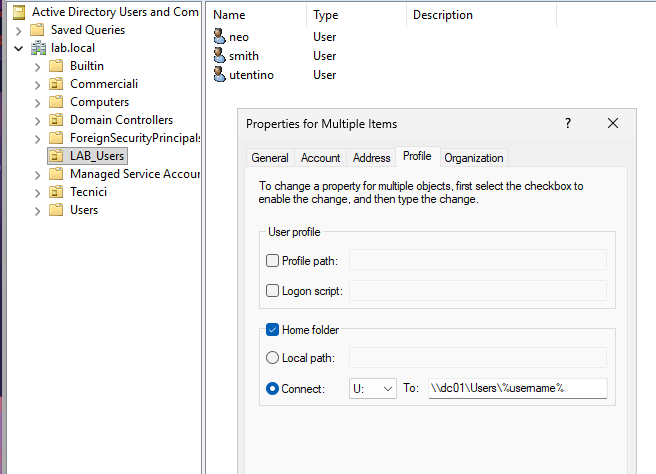Click the neo user icon

pyautogui.click(x=220, y=37)
